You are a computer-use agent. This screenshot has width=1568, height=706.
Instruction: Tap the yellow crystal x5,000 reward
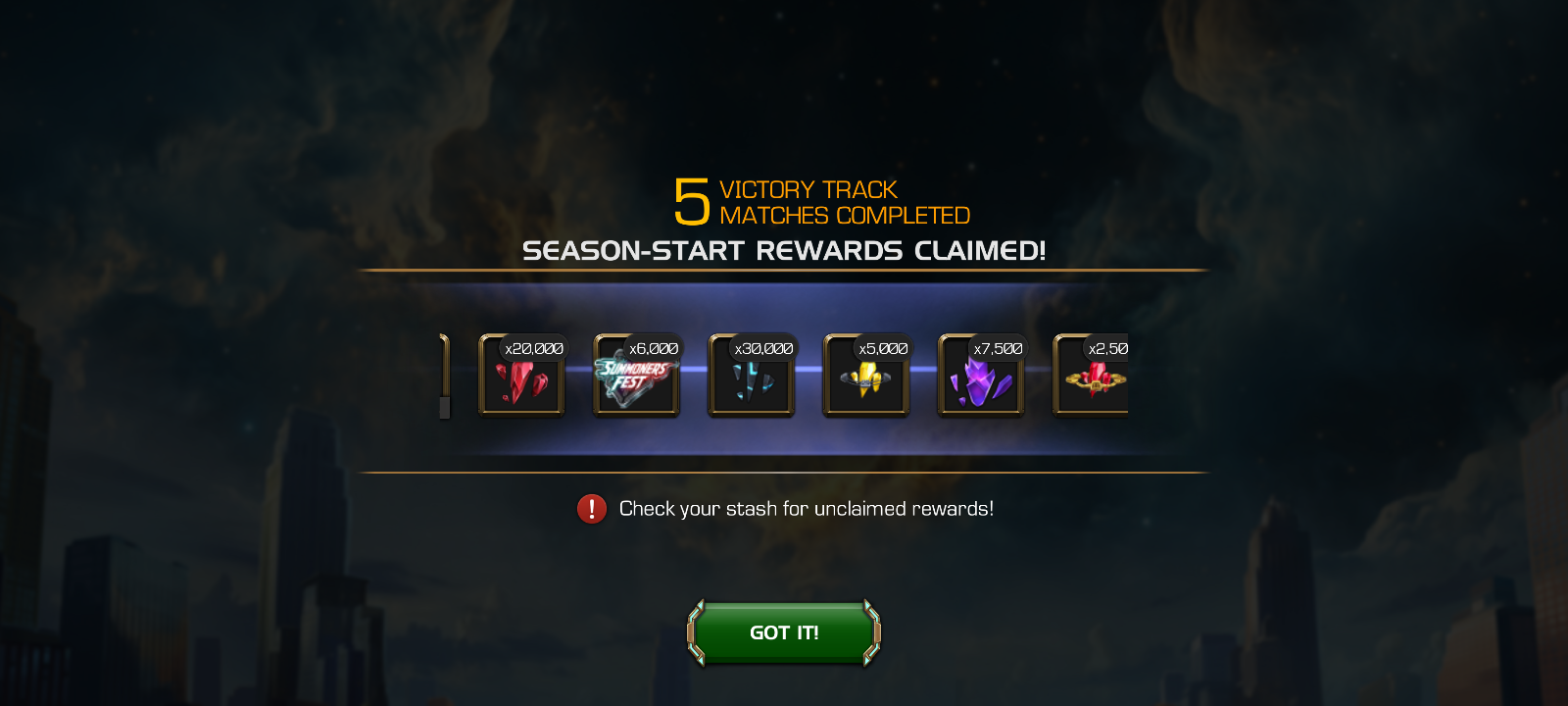866,376
